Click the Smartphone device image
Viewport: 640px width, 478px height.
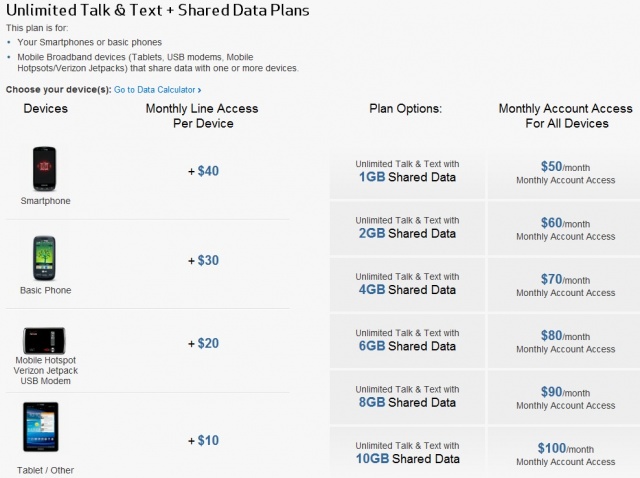point(46,169)
